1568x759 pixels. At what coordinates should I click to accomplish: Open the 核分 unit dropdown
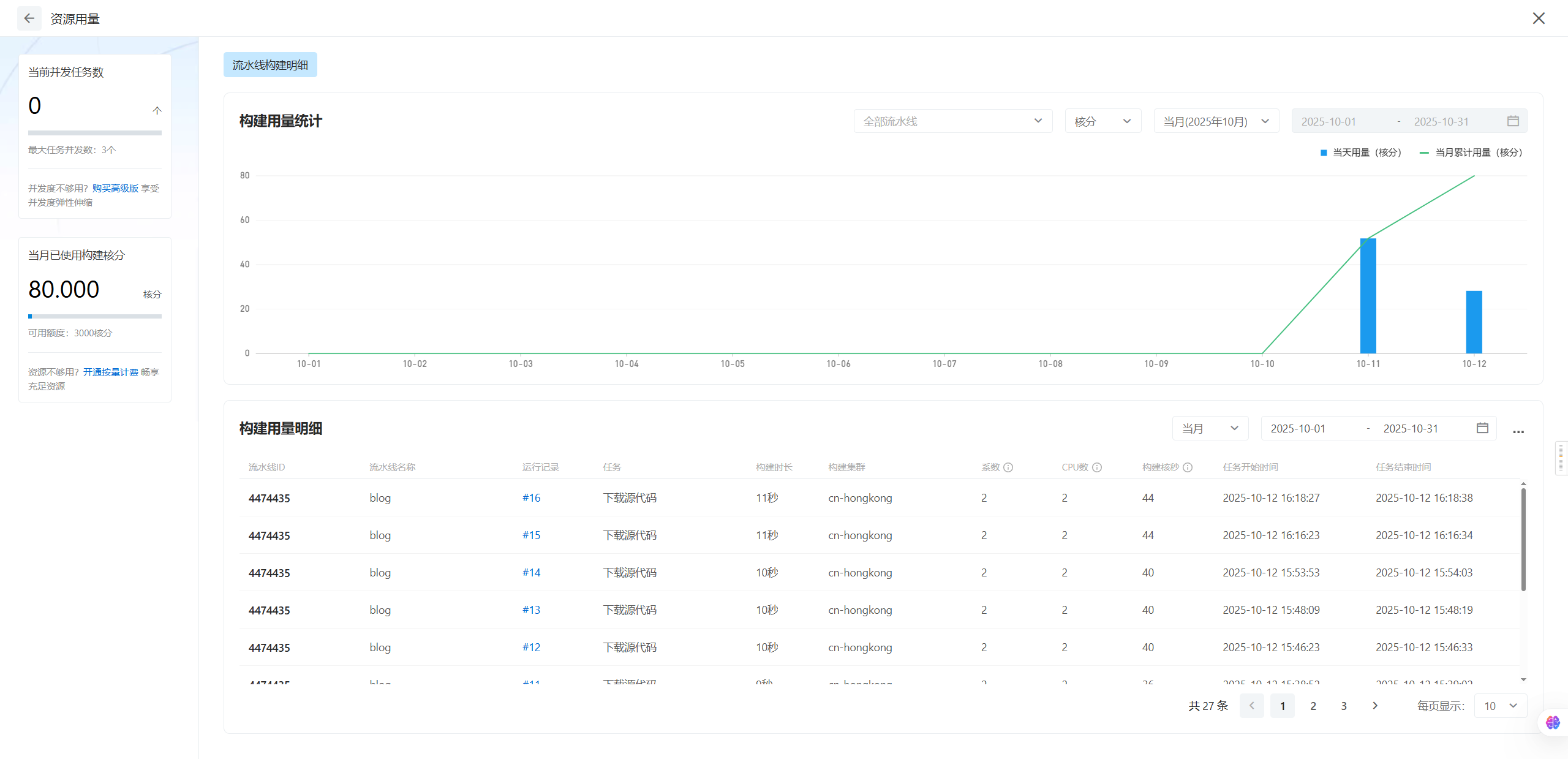[x=1102, y=121]
